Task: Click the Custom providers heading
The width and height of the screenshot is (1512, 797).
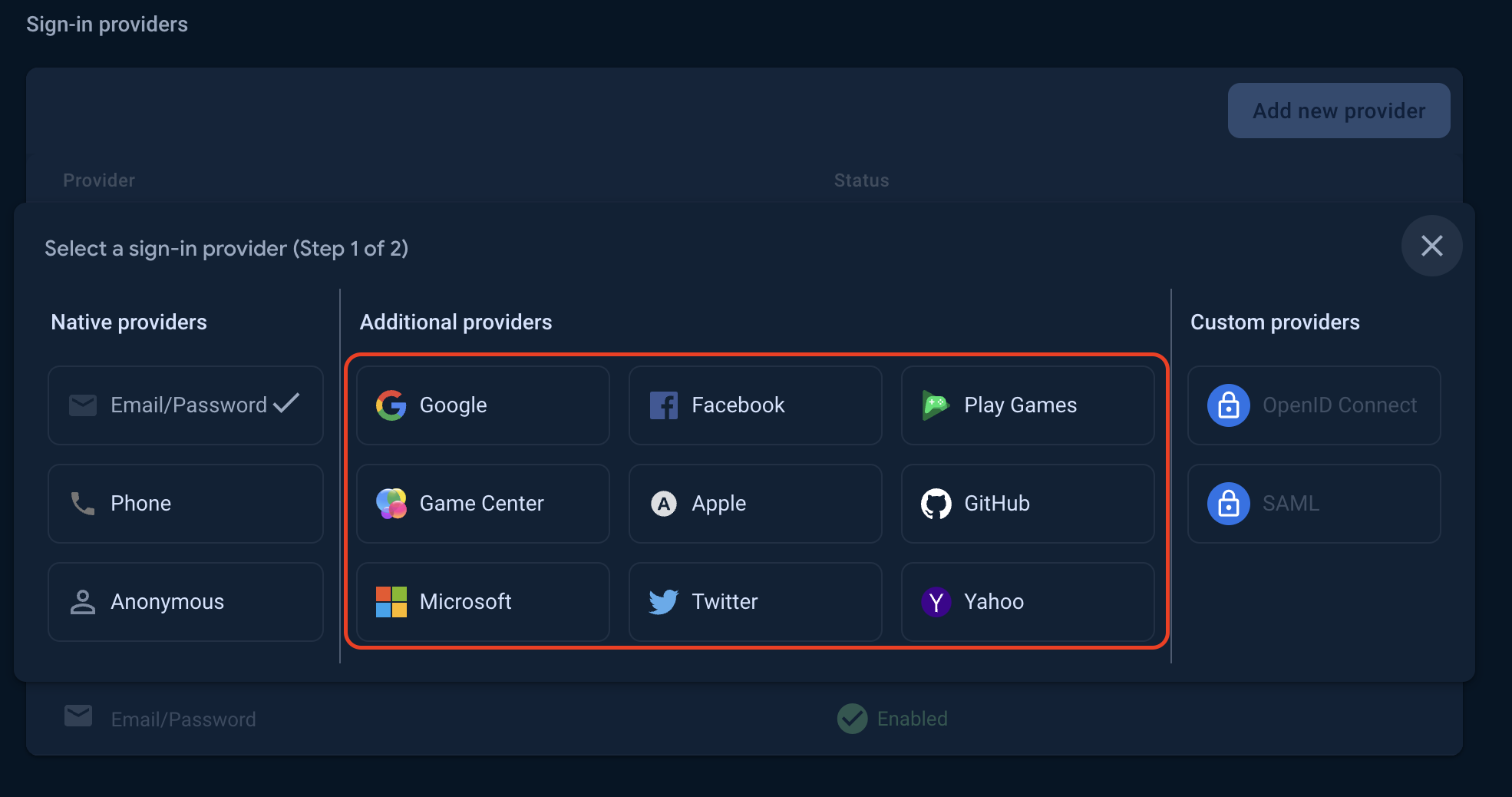Action: tap(1275, 322)
